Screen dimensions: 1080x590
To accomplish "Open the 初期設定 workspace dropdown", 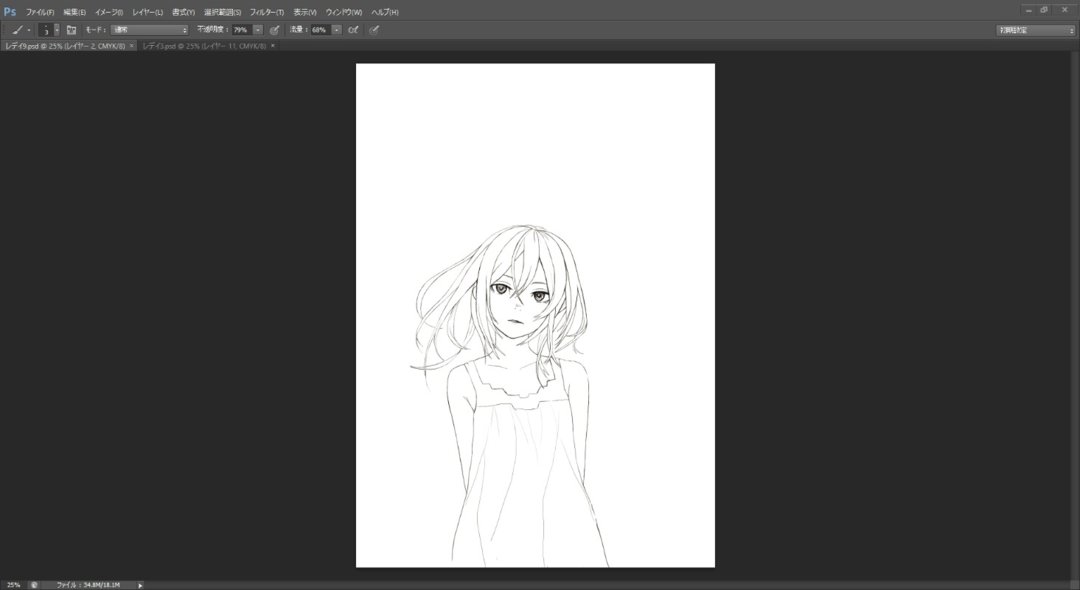I will (1035, 30).
